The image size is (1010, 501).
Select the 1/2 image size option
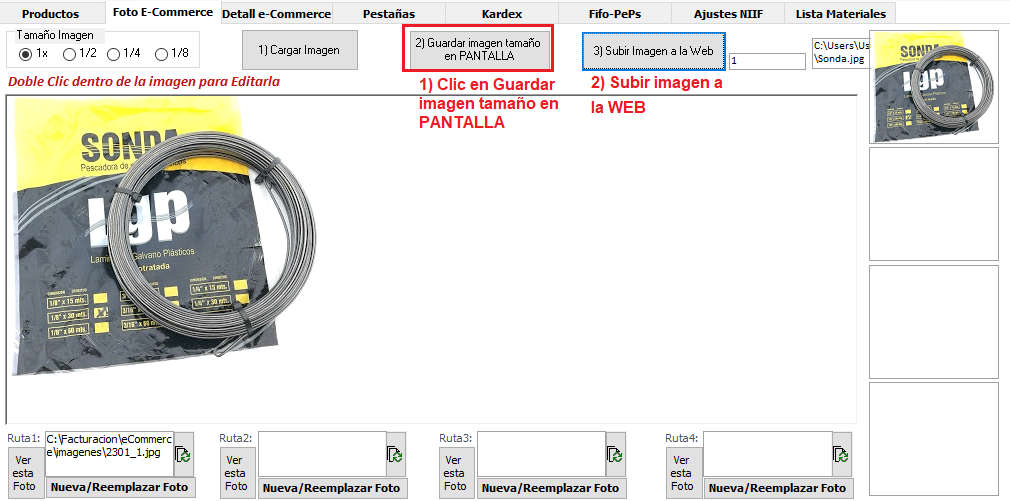(79, 54)
